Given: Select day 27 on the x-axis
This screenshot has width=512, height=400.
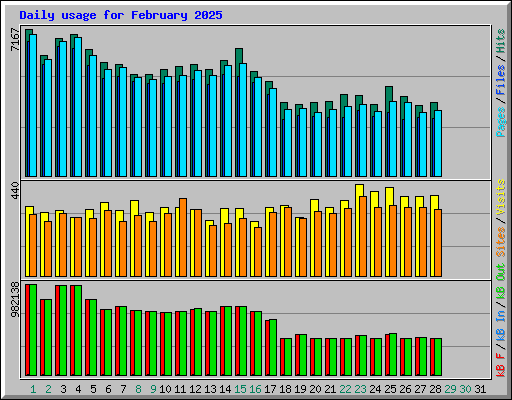Looking at the screenshot, I should point(420,389).
